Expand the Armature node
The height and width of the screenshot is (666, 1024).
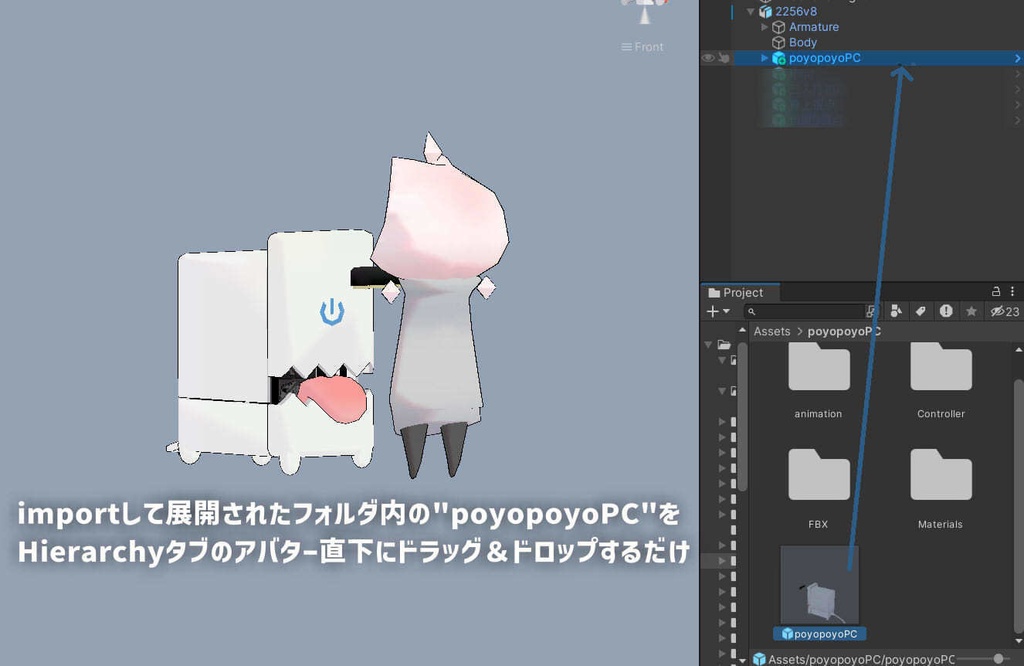[764, 27]
